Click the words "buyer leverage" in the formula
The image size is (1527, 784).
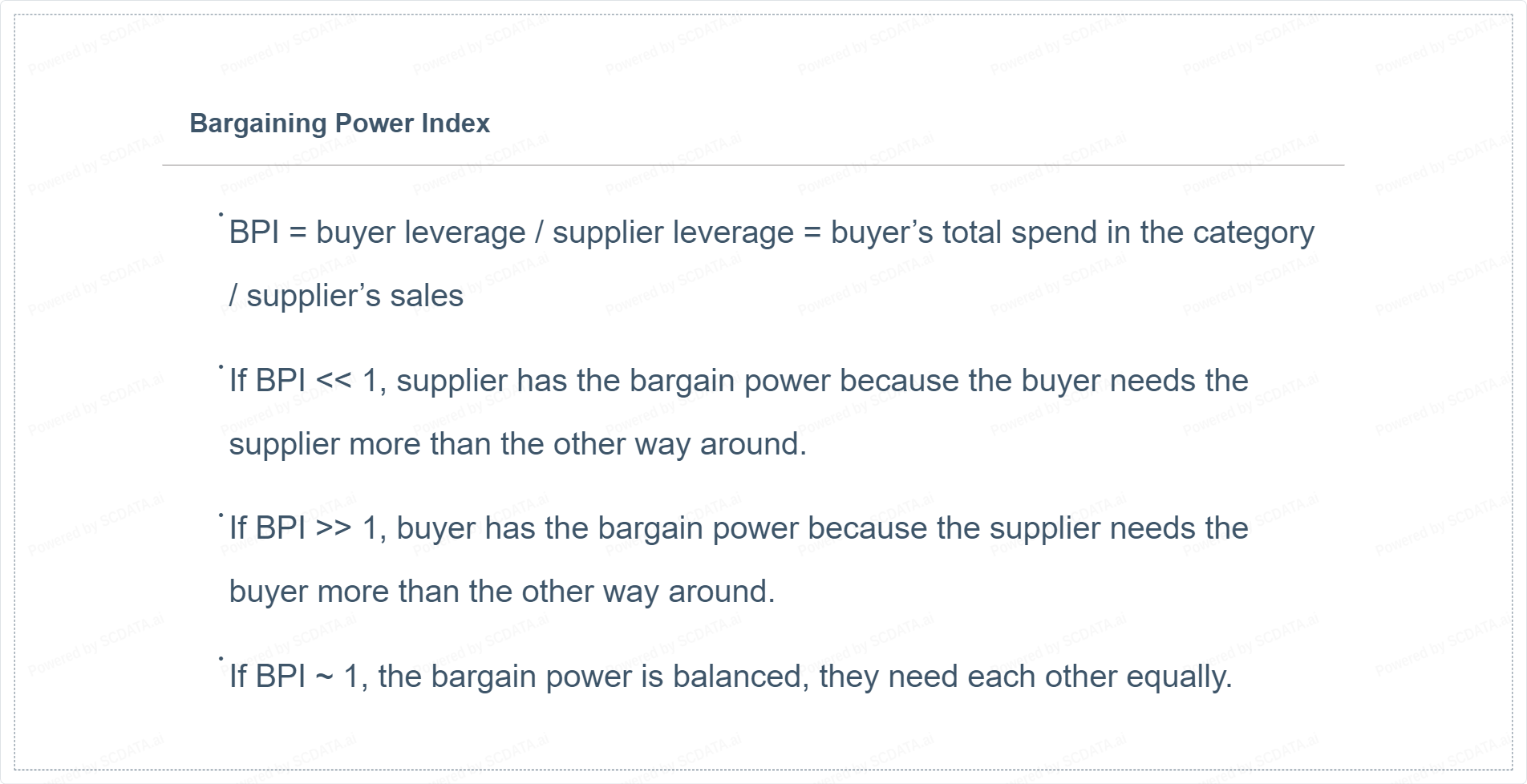tap(420, 232)
